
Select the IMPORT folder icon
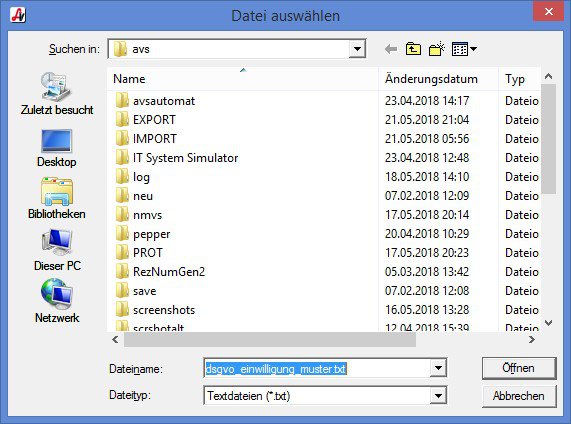(x=122, y=138)
